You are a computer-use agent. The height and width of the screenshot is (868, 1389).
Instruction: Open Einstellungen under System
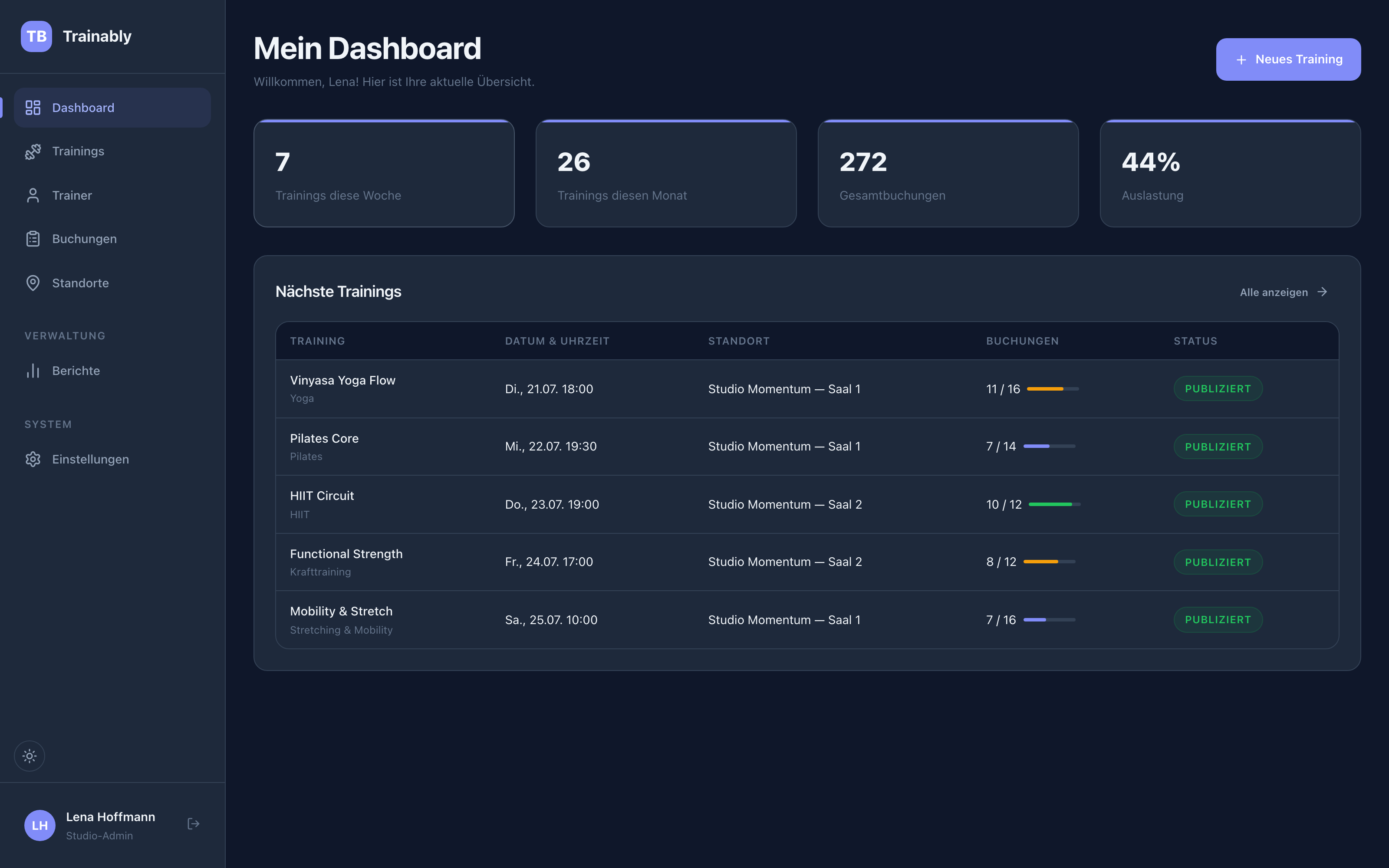pos(112,459)
